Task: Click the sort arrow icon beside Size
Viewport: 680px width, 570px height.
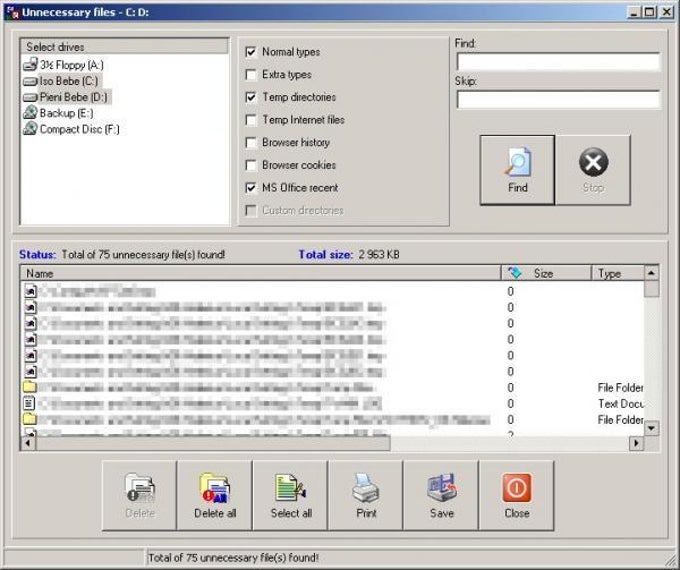Action: pyautogui.click(x=514, y=273)
